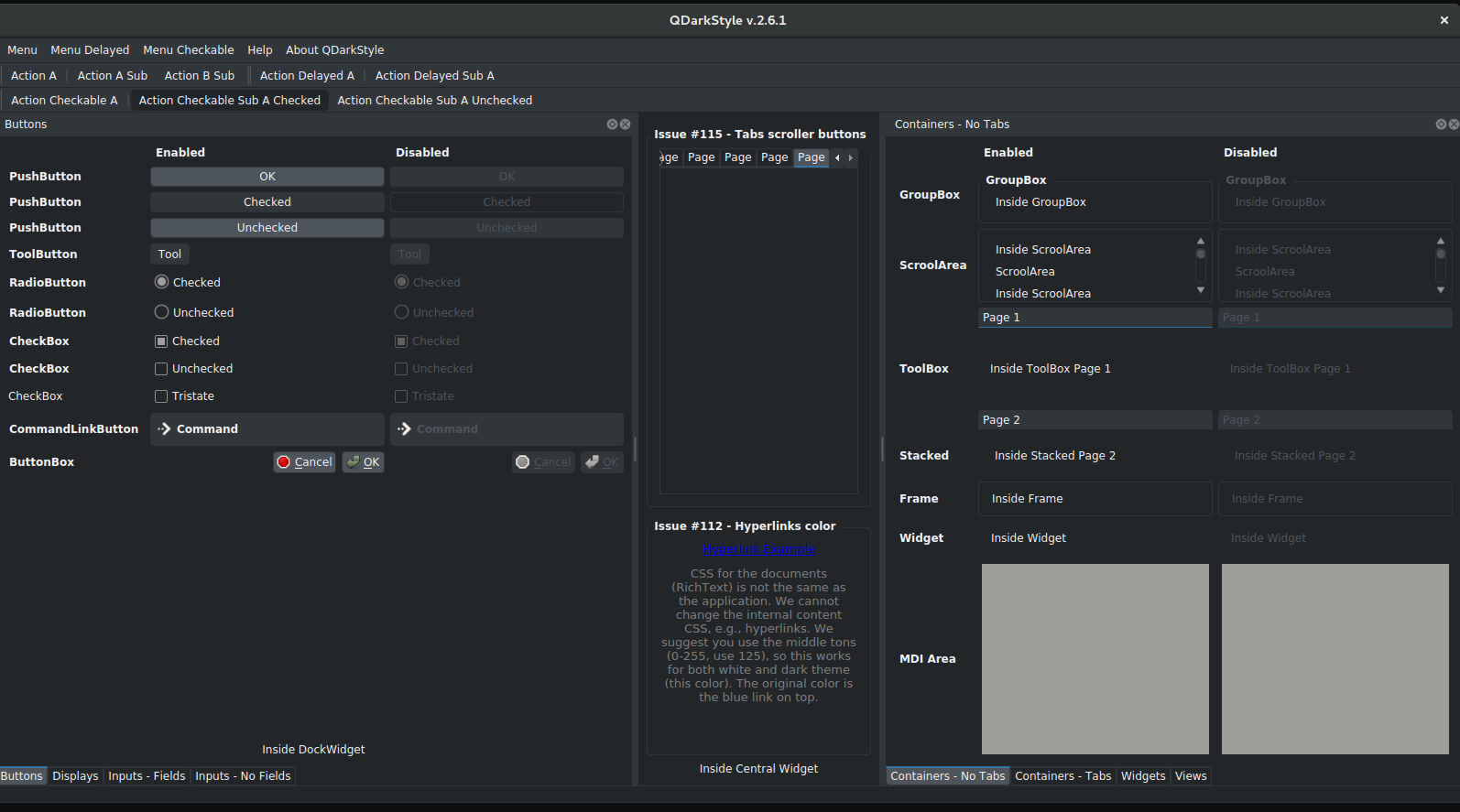Select the Containers - No Tabs tab
Screen dimensions: 1460x812
(948, 776)
